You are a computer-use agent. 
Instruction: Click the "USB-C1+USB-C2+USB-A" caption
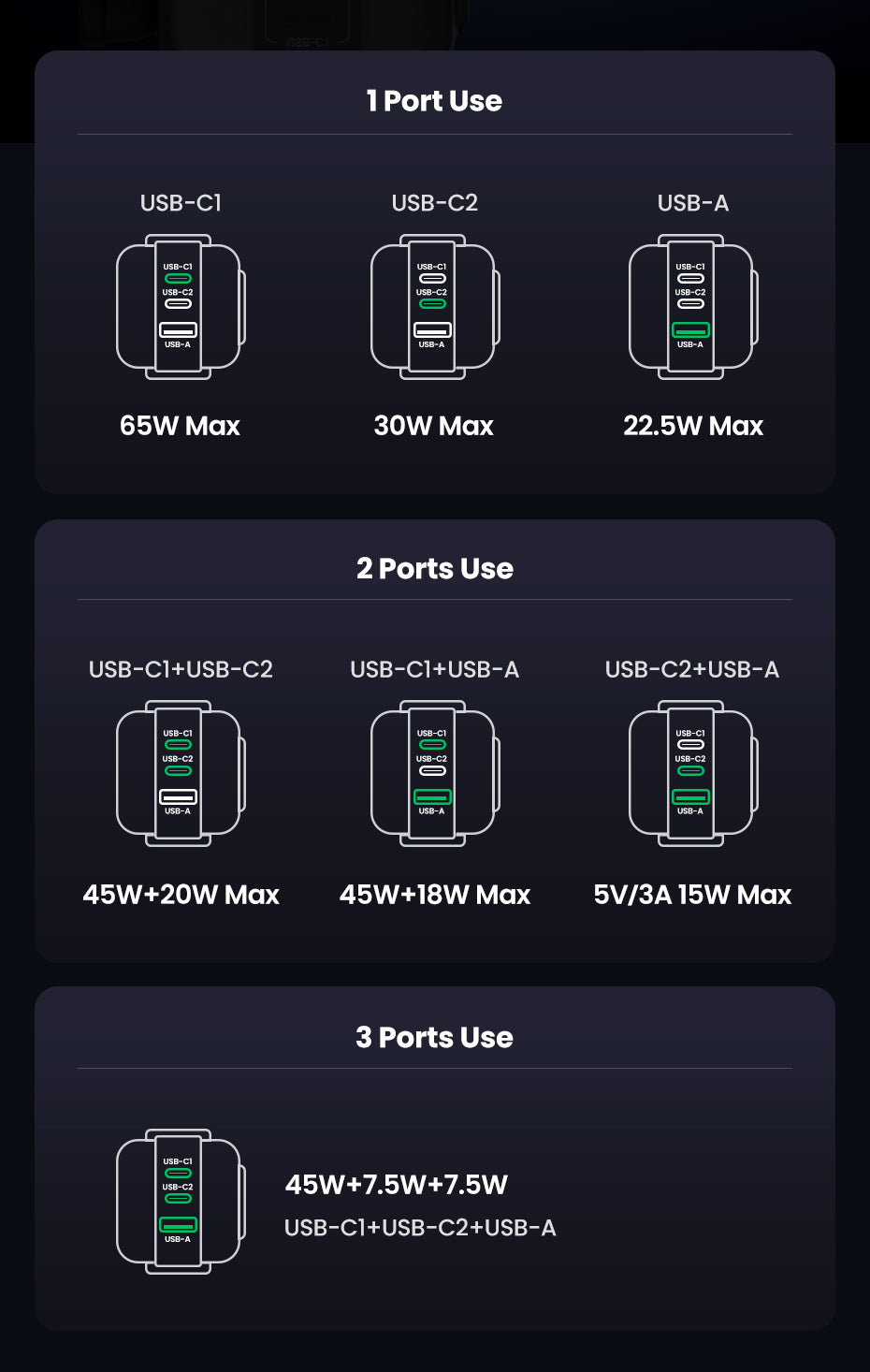(x=420, y=1228)
